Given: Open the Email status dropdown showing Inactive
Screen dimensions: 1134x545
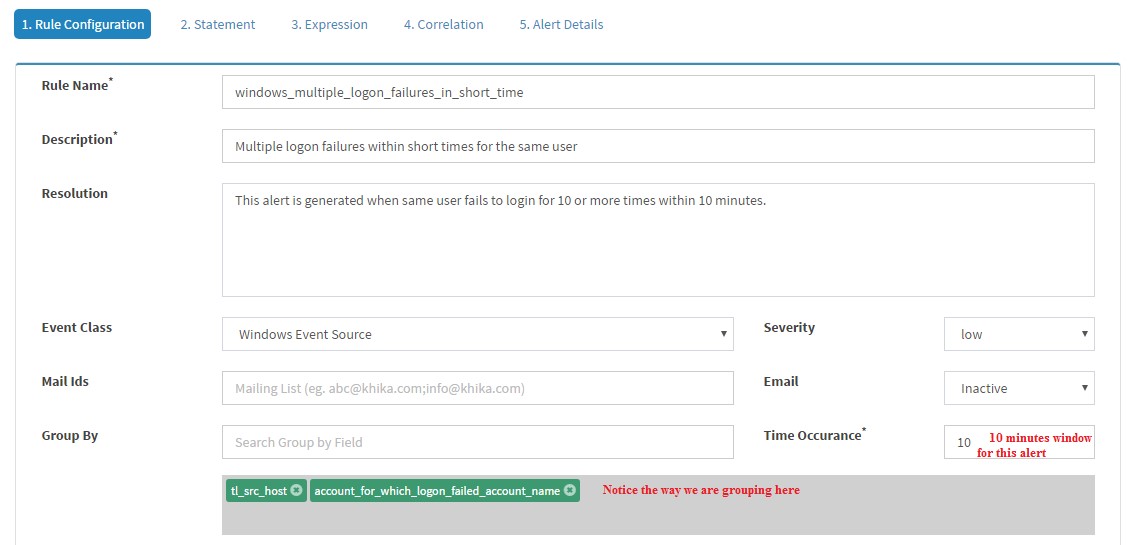Looking at the screenshot, I should click(x=1019, y=388).
